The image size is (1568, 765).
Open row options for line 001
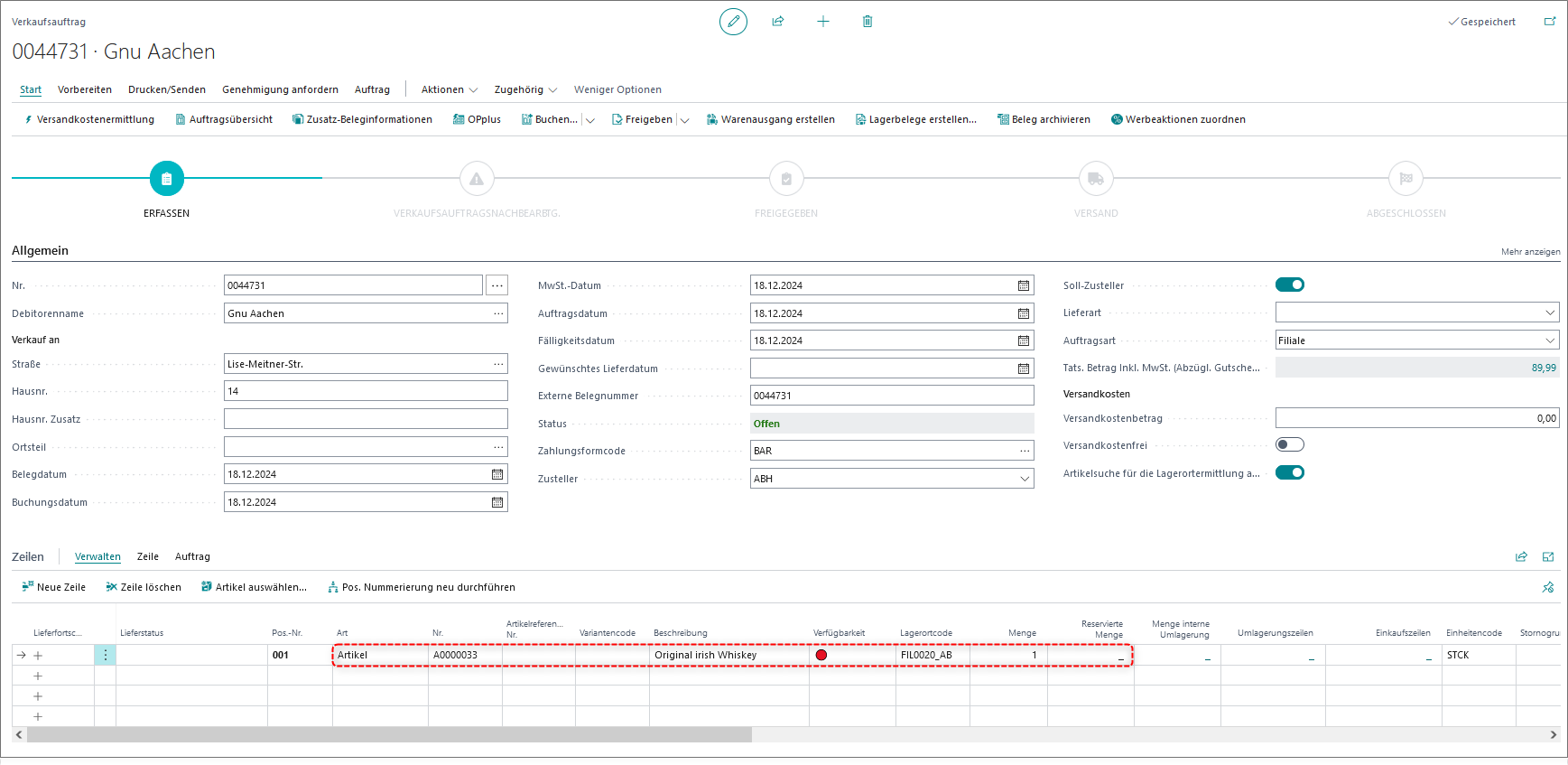106,655
